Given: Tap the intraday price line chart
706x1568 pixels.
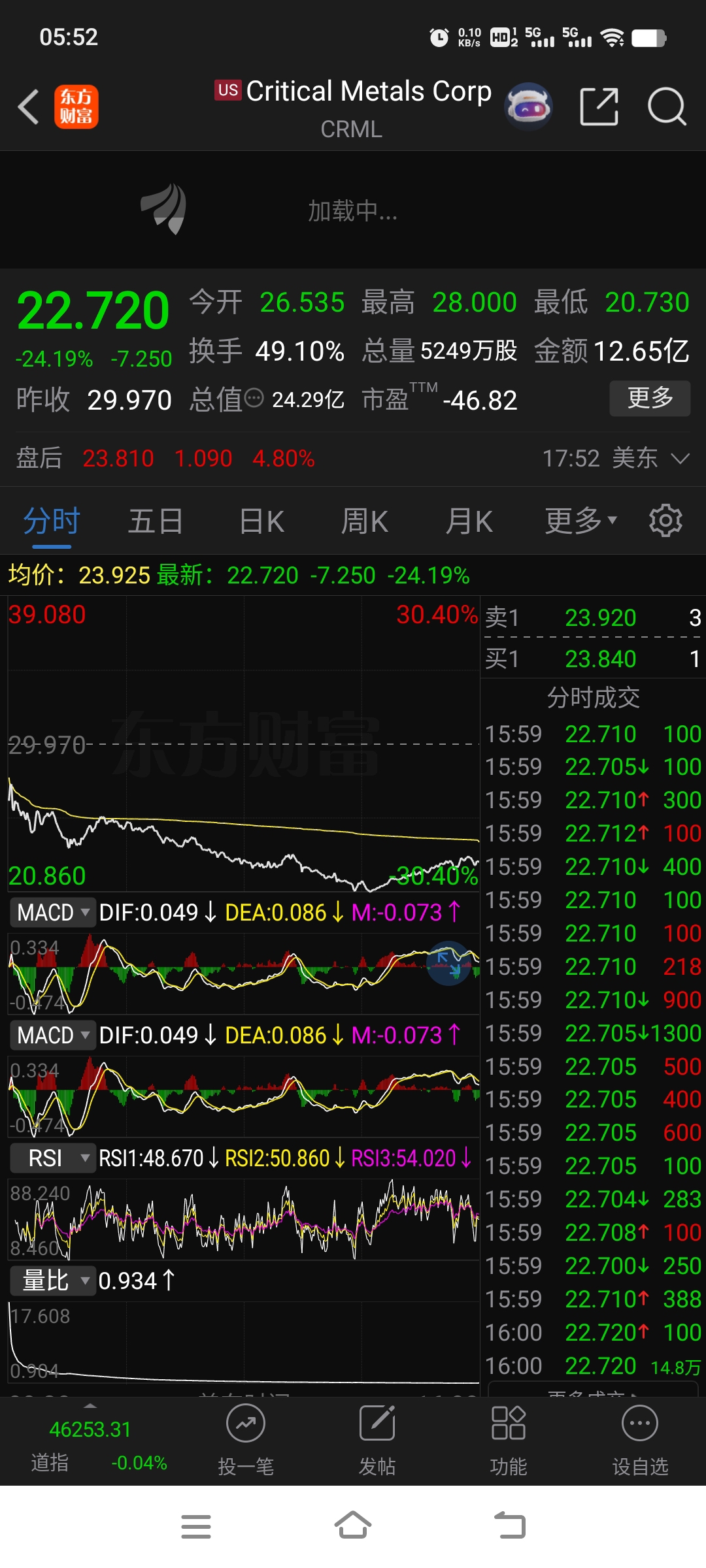Looking at the screenshot, I should tap(243, 743).
